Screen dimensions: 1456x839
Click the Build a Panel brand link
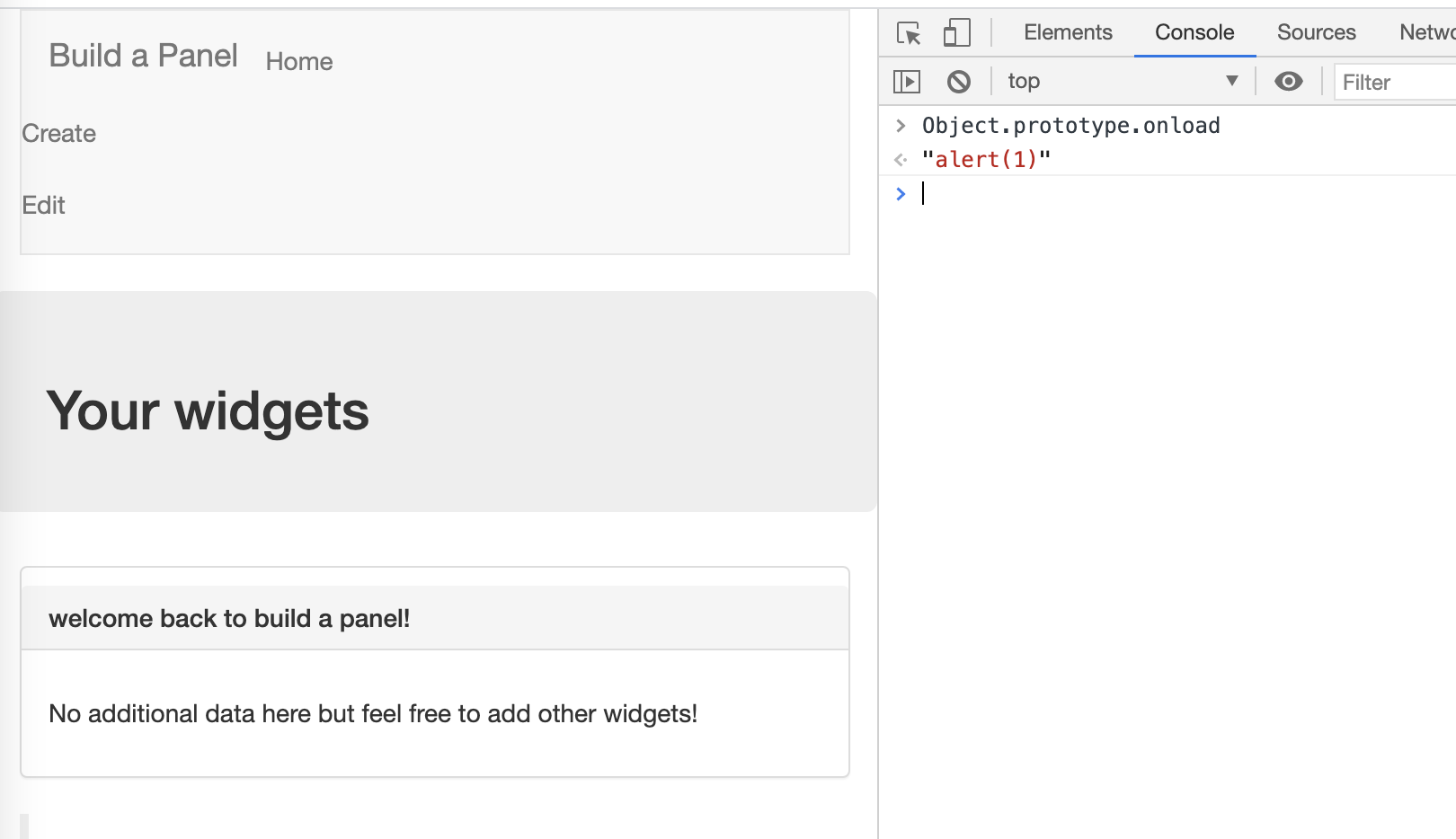tap(143, 56)
